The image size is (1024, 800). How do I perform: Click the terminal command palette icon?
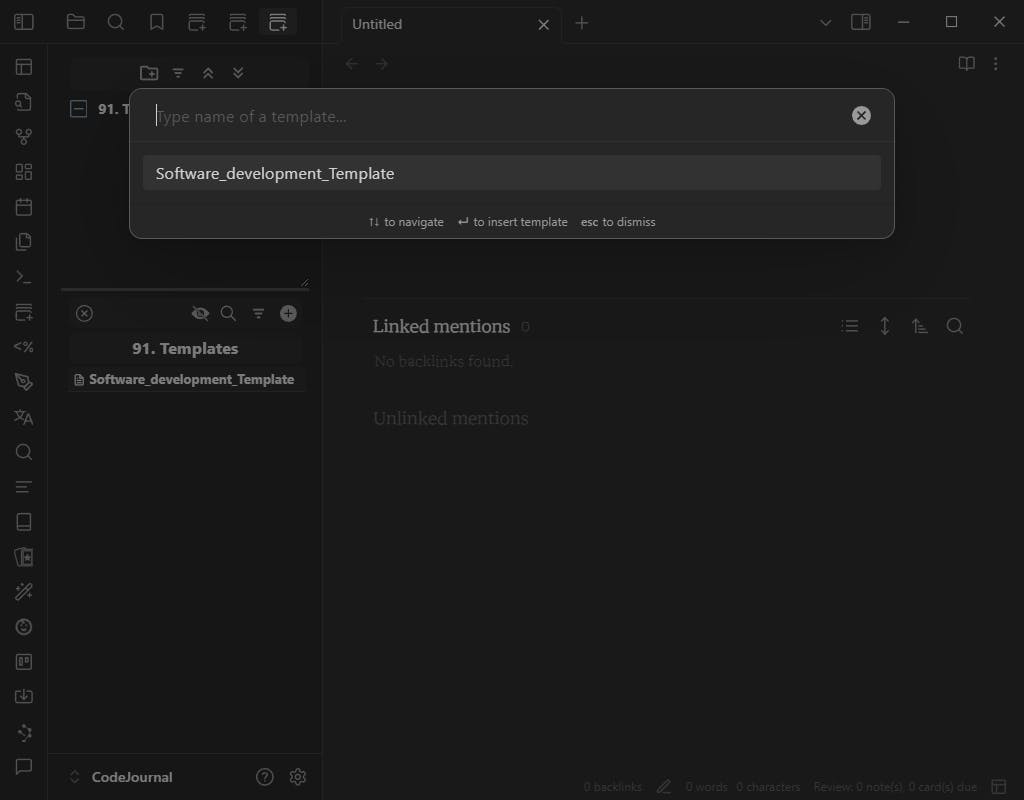point(24,277)
